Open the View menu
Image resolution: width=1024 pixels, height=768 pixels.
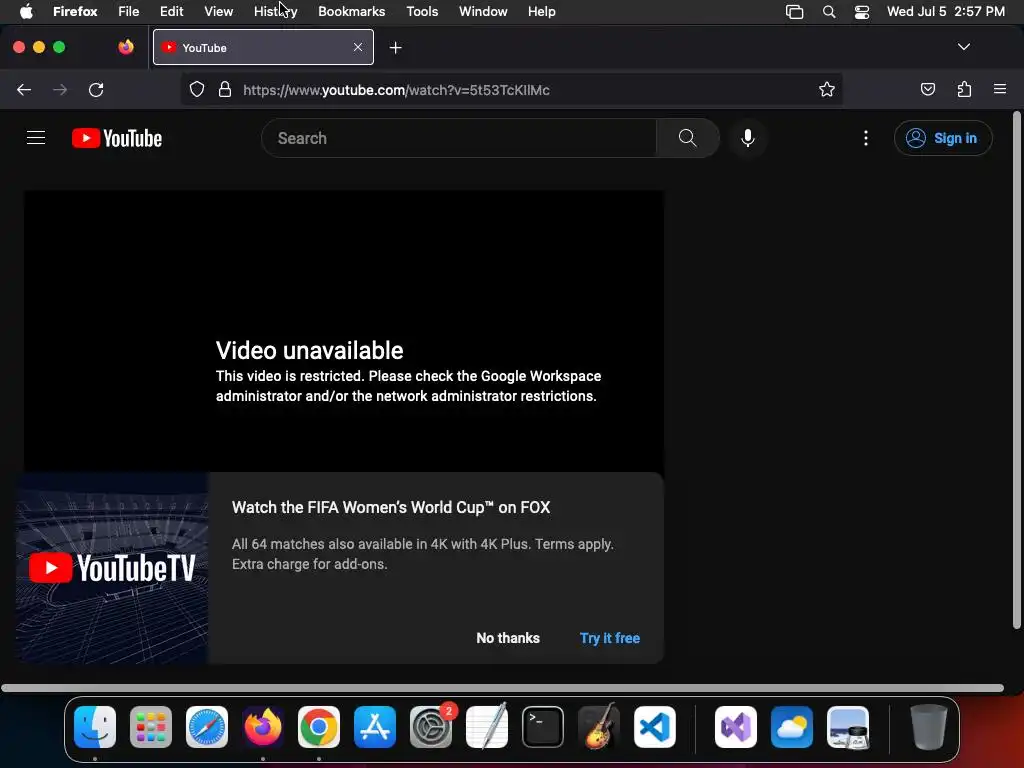(218, 11)
